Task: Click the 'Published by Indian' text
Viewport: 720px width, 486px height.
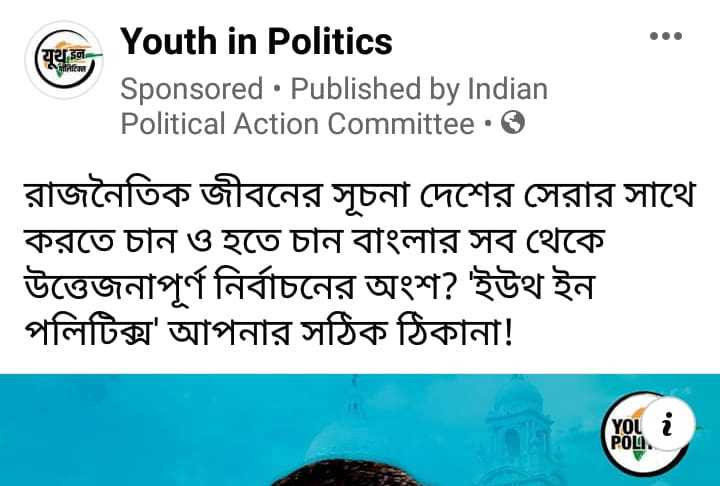Action: [x=420, y=89]
